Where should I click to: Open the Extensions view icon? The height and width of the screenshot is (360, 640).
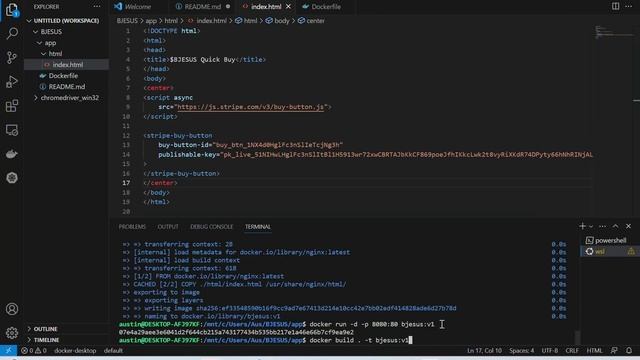pyautogui.click(x=12, y=106)
